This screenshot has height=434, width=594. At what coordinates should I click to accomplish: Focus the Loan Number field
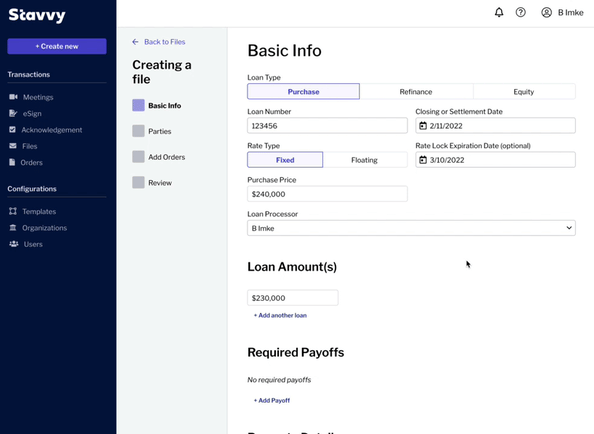[x=327, y=126]
